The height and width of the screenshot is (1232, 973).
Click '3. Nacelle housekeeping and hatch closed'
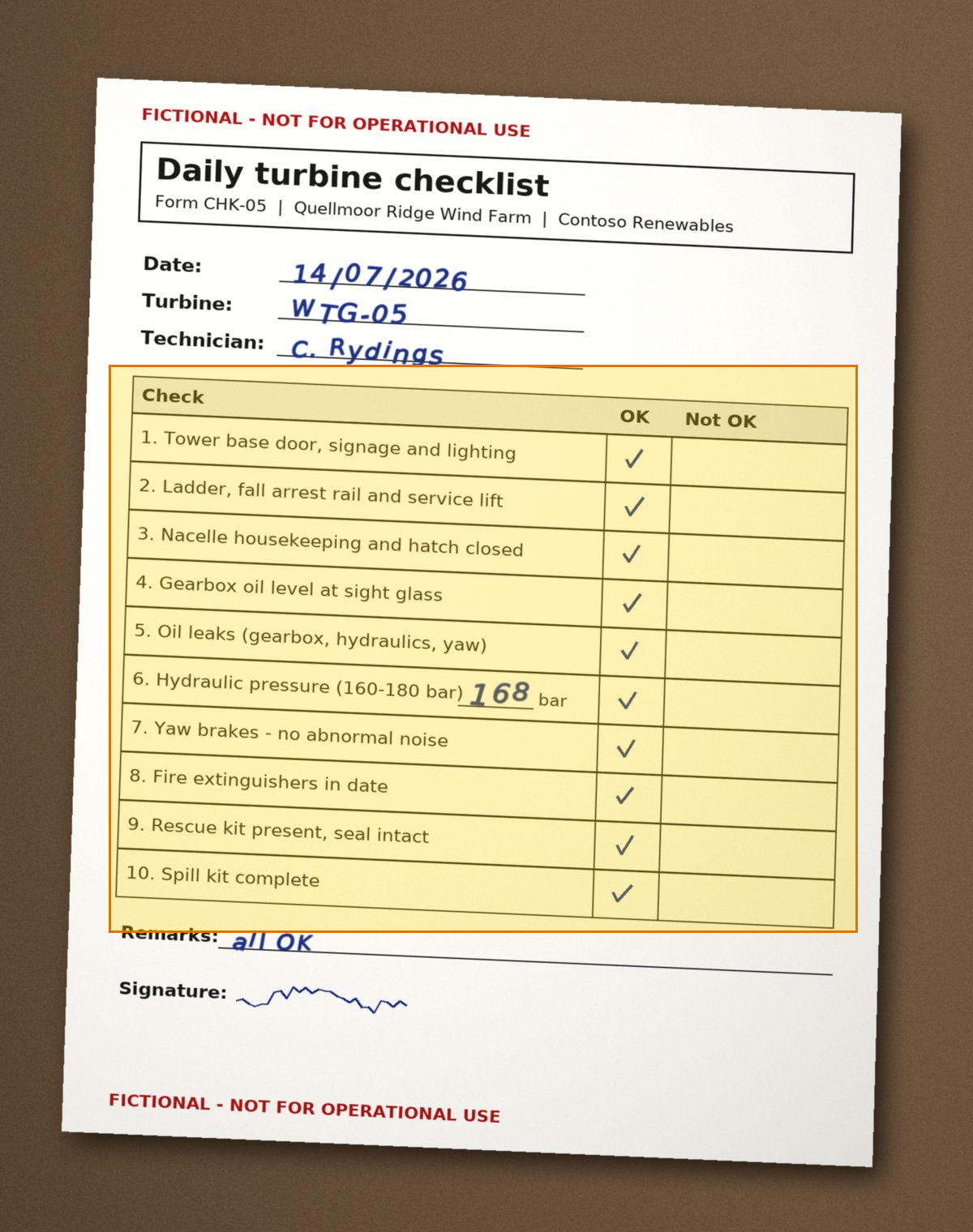[330, 542]
